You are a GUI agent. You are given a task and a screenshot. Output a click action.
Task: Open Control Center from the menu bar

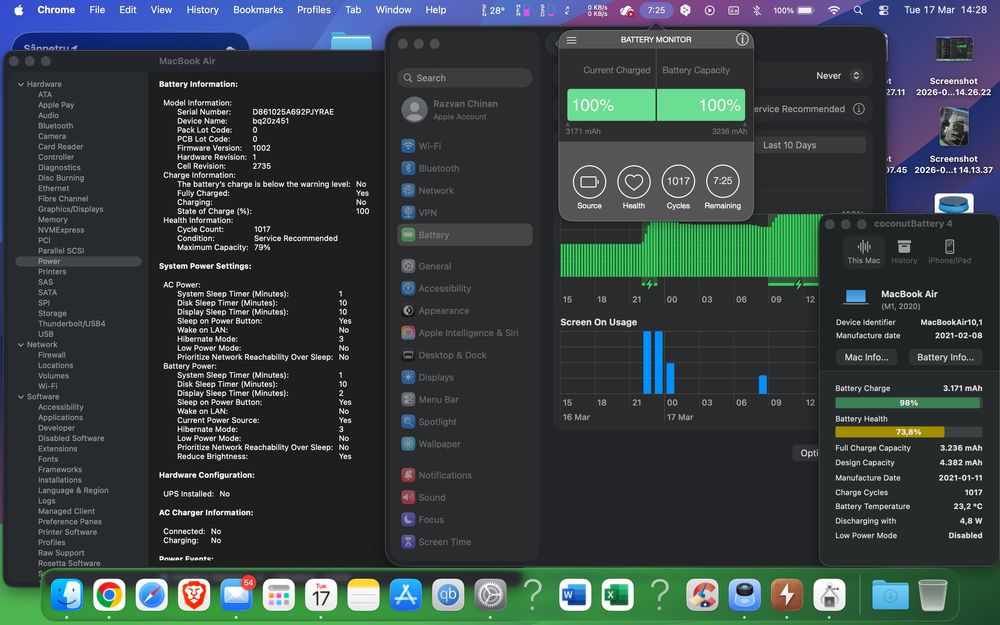coord(883,10)
